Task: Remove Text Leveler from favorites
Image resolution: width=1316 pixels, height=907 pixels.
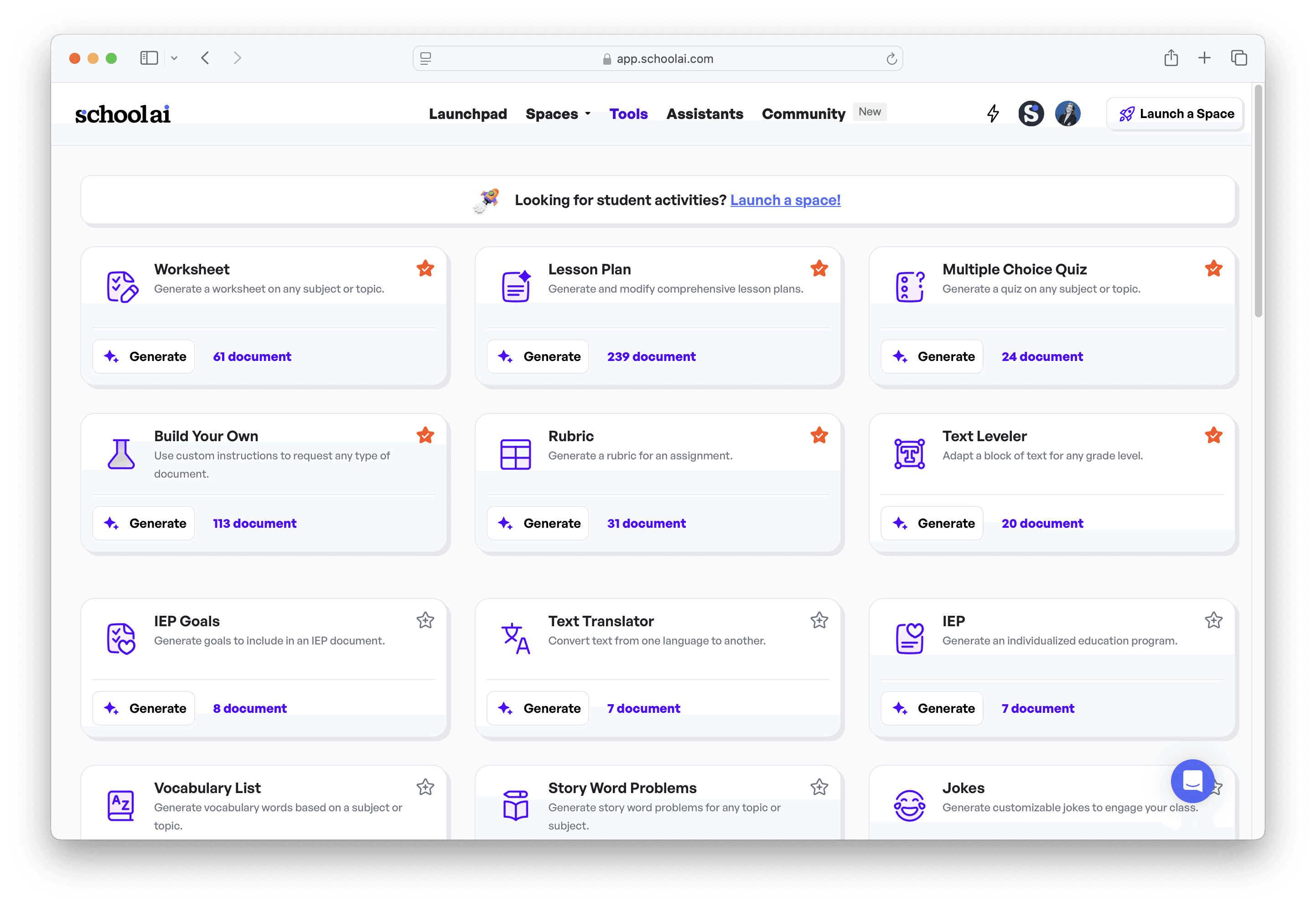Action: [1213, 436]
